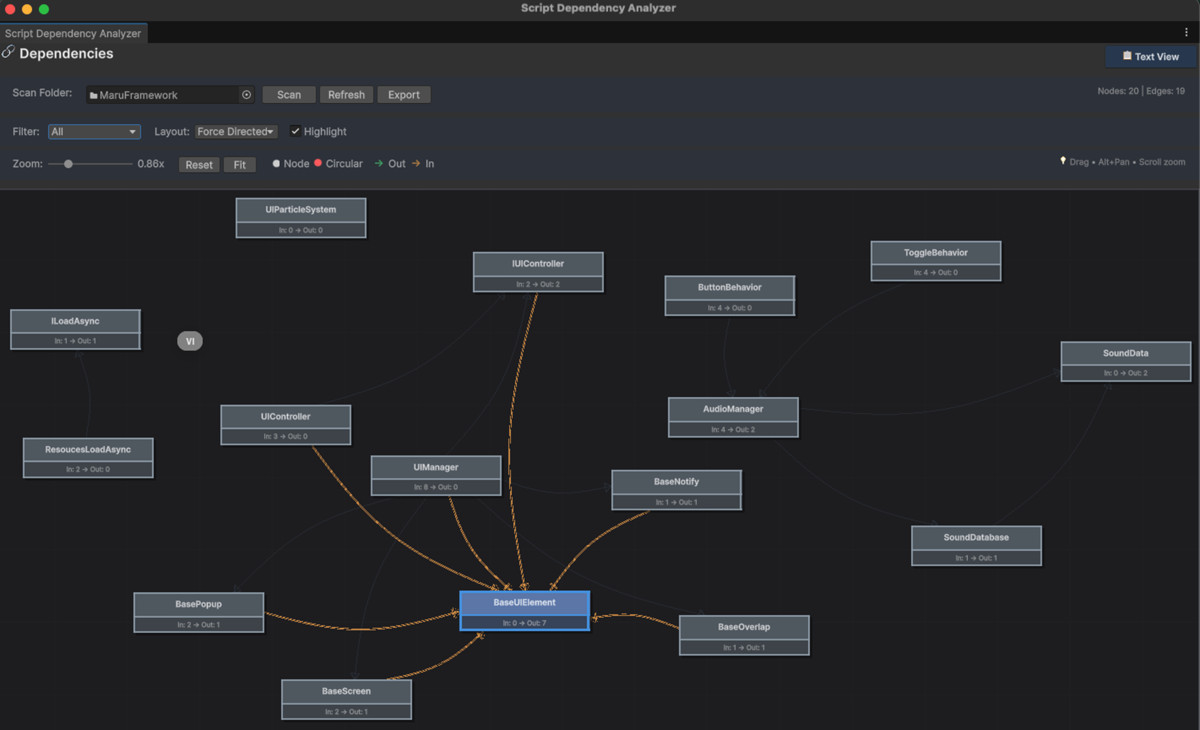Click the Fit button
This screenshot has height=730, width=1200.
[240, 164]
